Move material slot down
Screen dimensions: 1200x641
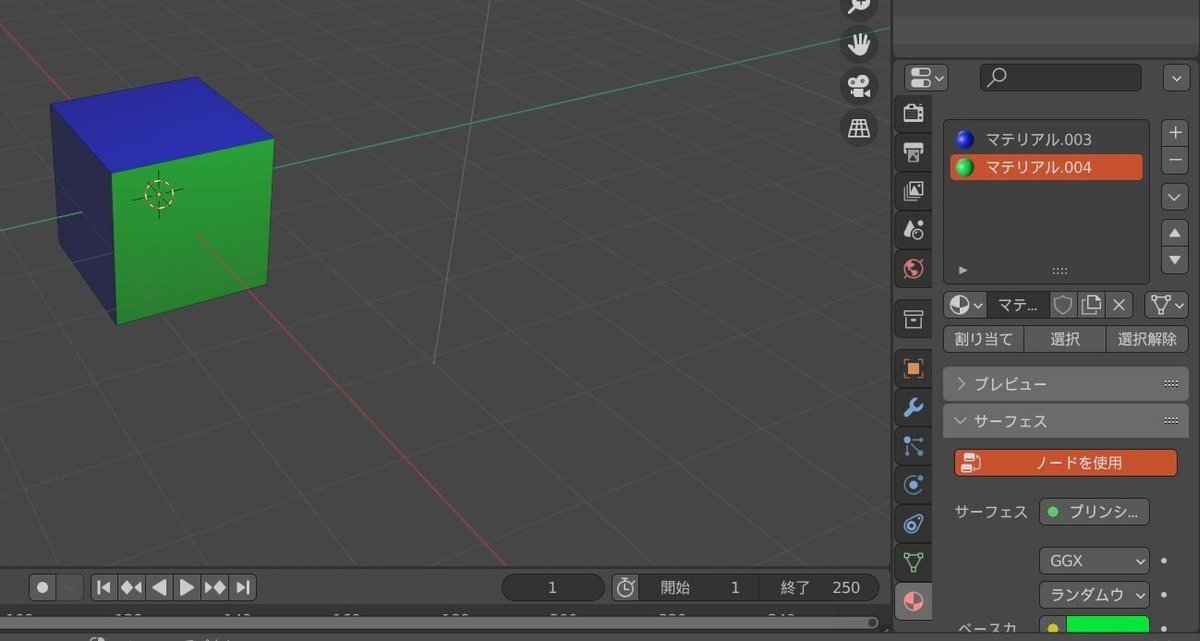point(1175,260)
